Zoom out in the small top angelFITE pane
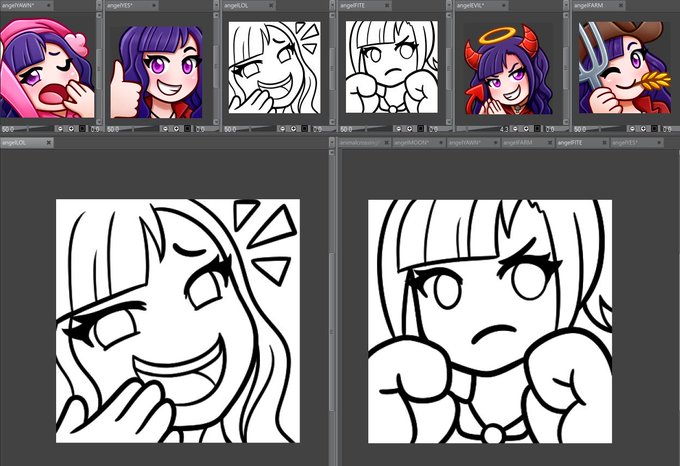Viewport: 680px width, 466px height. coord(399,129)
